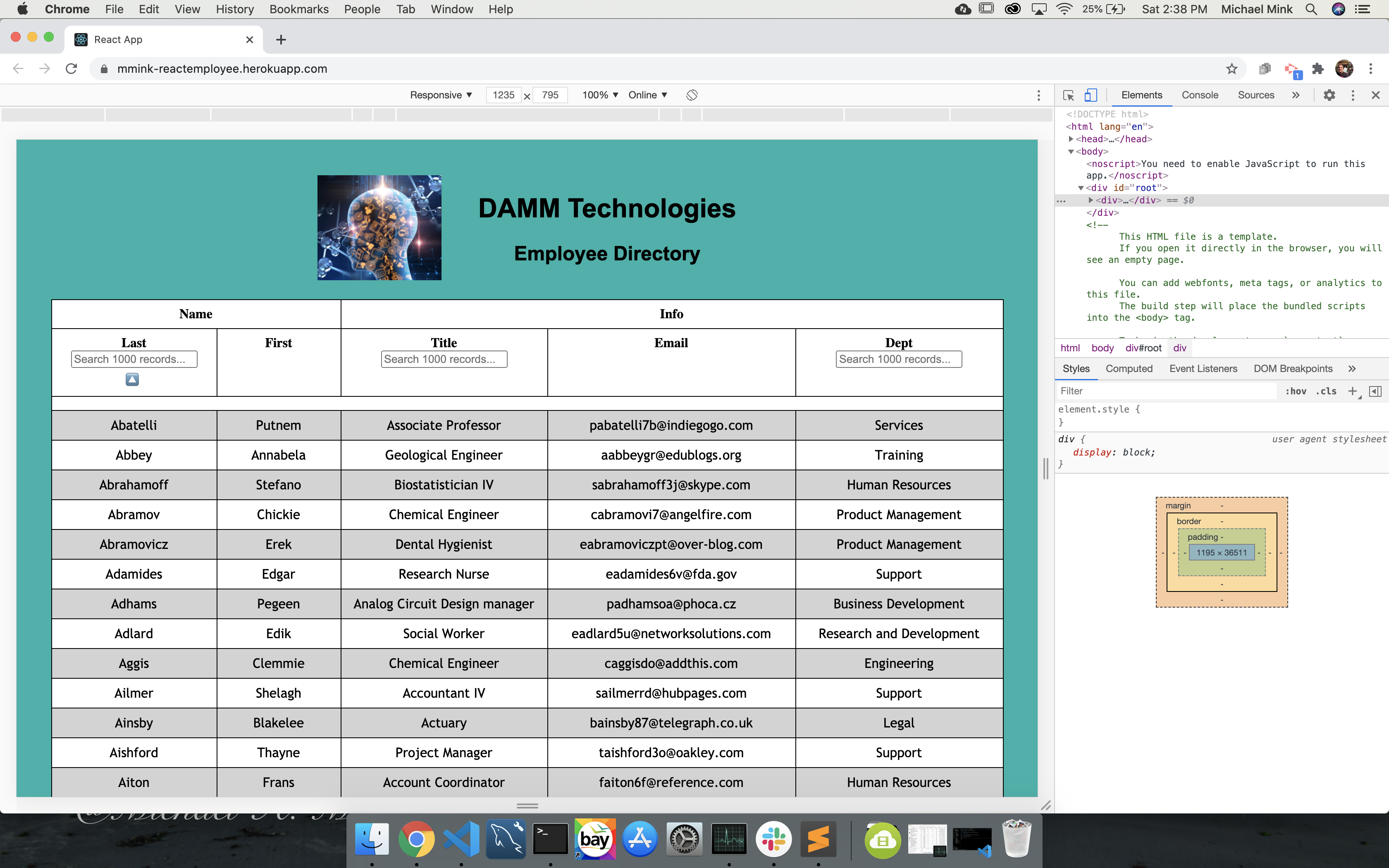Screen dimensions: 1389x868
Task: Toggle the :hov element state panel
Action: pyautogui.click(x=1296, y=391)
